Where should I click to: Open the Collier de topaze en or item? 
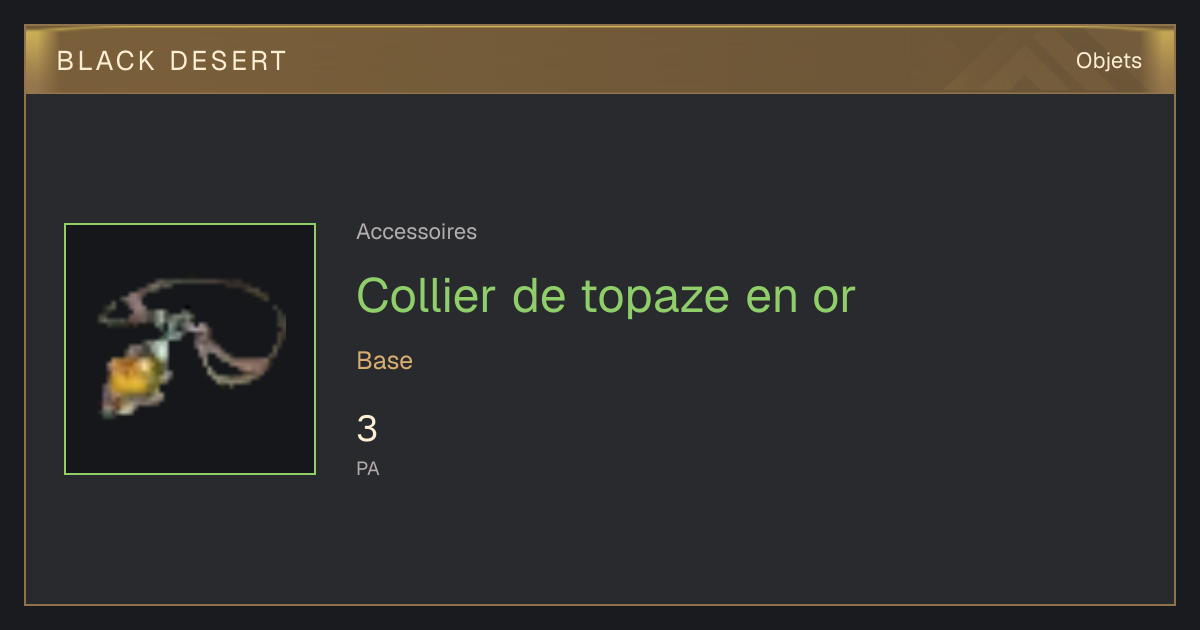(x=606, y=295)
